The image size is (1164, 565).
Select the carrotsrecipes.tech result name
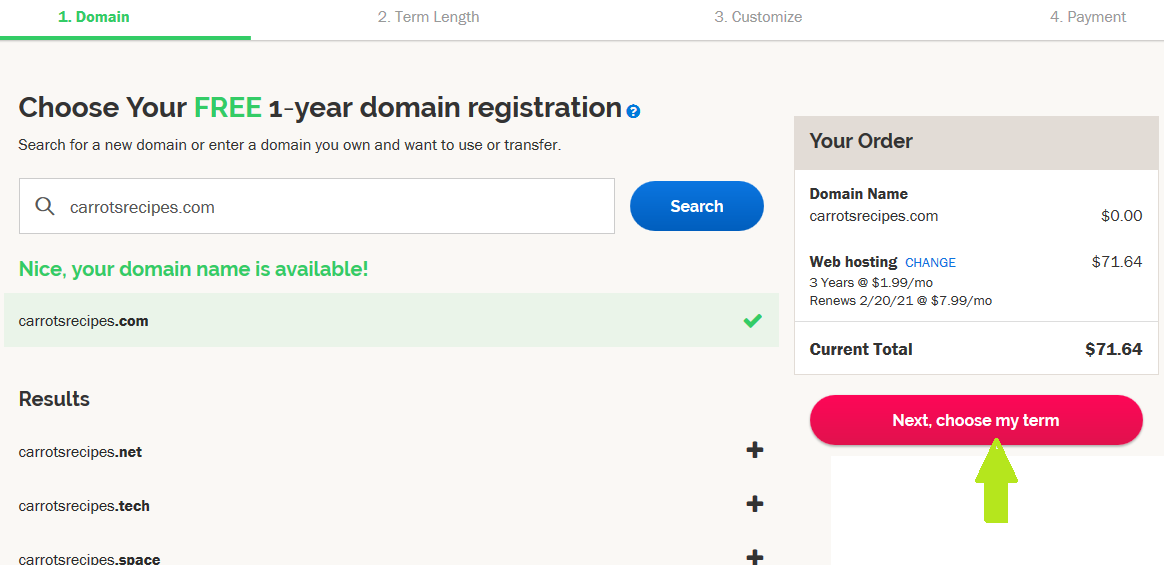pos(84,506)
